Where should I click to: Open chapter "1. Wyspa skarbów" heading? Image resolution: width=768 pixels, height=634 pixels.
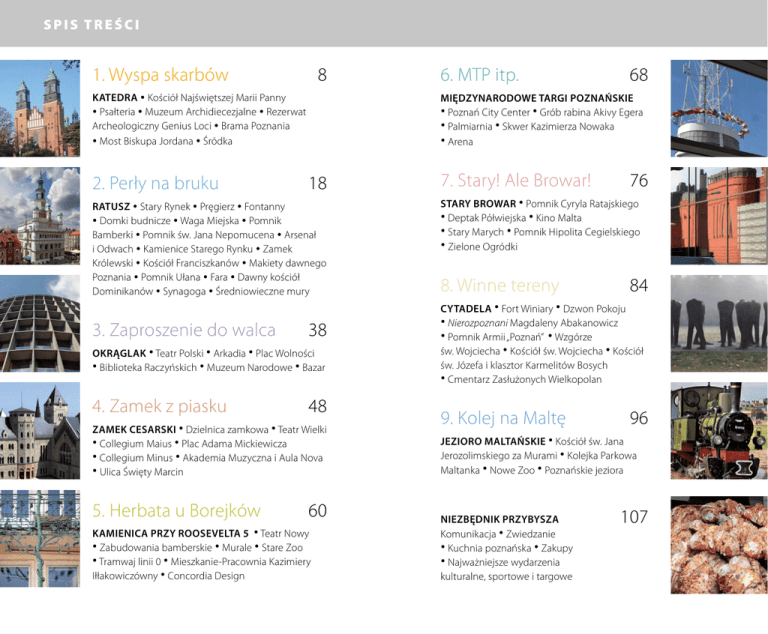coord(160,75)
